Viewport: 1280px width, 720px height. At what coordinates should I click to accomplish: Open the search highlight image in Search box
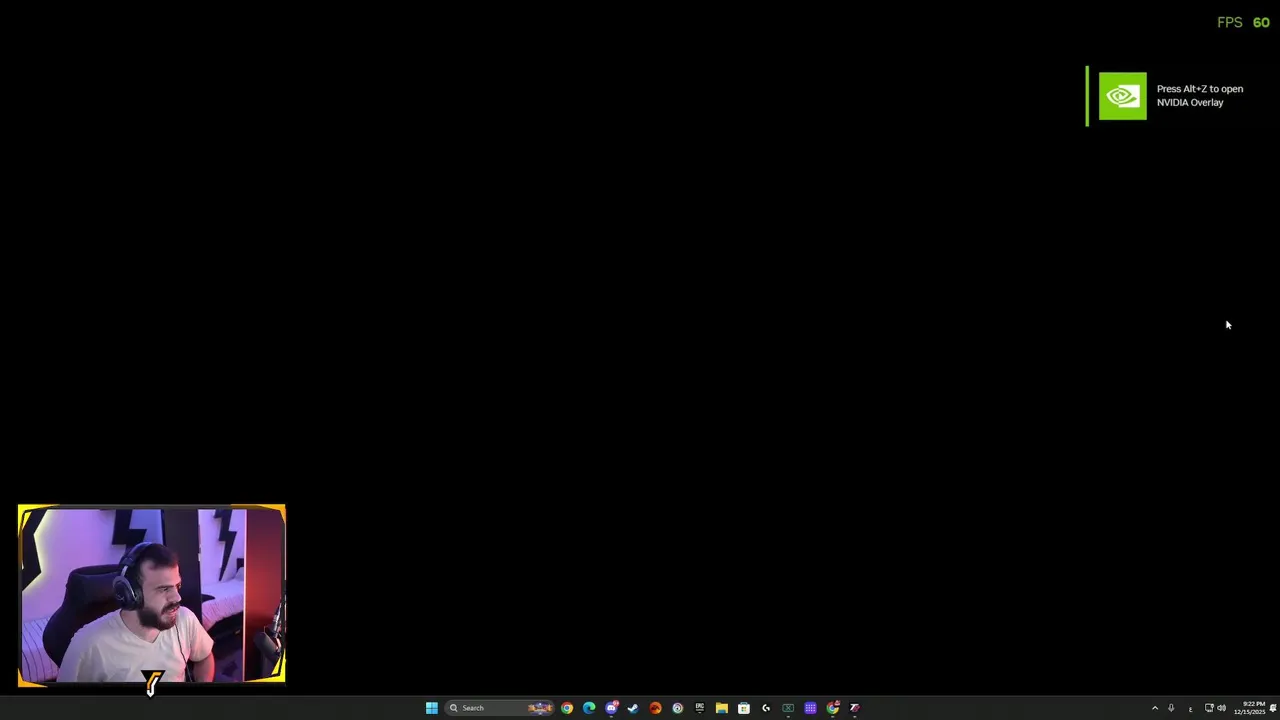(x=540, y=708)
